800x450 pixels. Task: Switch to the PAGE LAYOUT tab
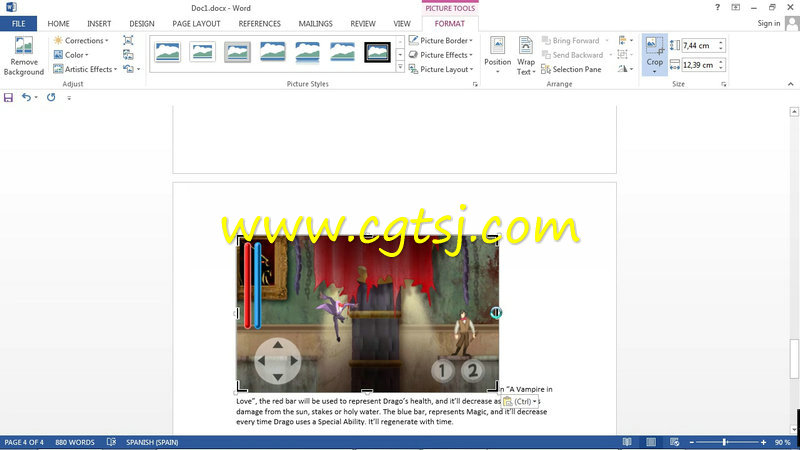(196, 23)
